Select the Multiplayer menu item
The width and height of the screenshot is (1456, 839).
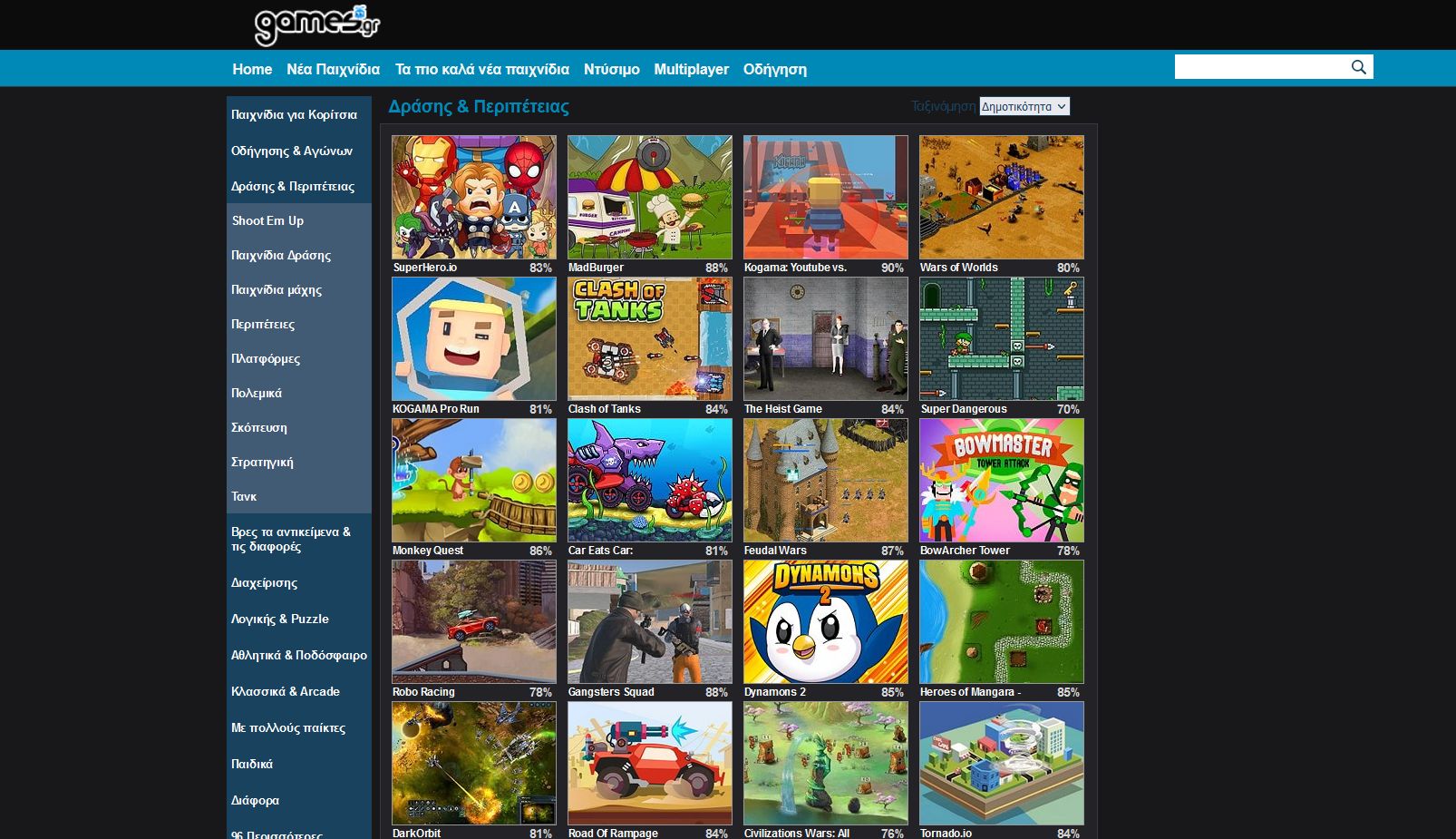(x=692, y=69)
